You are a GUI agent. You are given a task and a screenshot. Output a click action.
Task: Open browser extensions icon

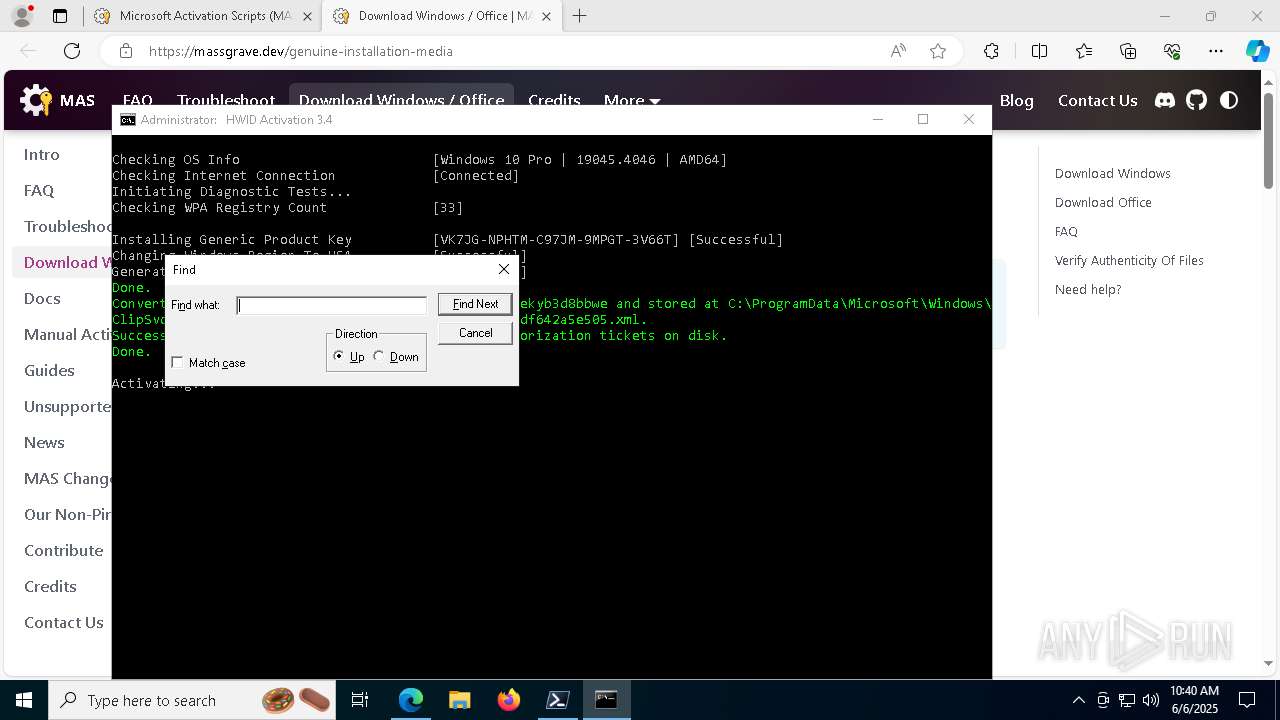(x=991, y=51)
